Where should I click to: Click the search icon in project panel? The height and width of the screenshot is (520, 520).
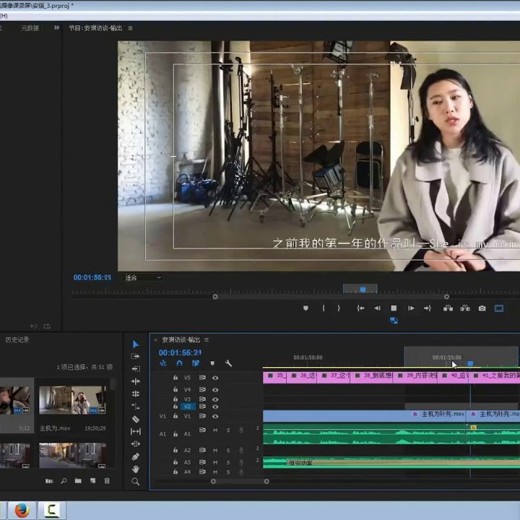tap(63, 481)
